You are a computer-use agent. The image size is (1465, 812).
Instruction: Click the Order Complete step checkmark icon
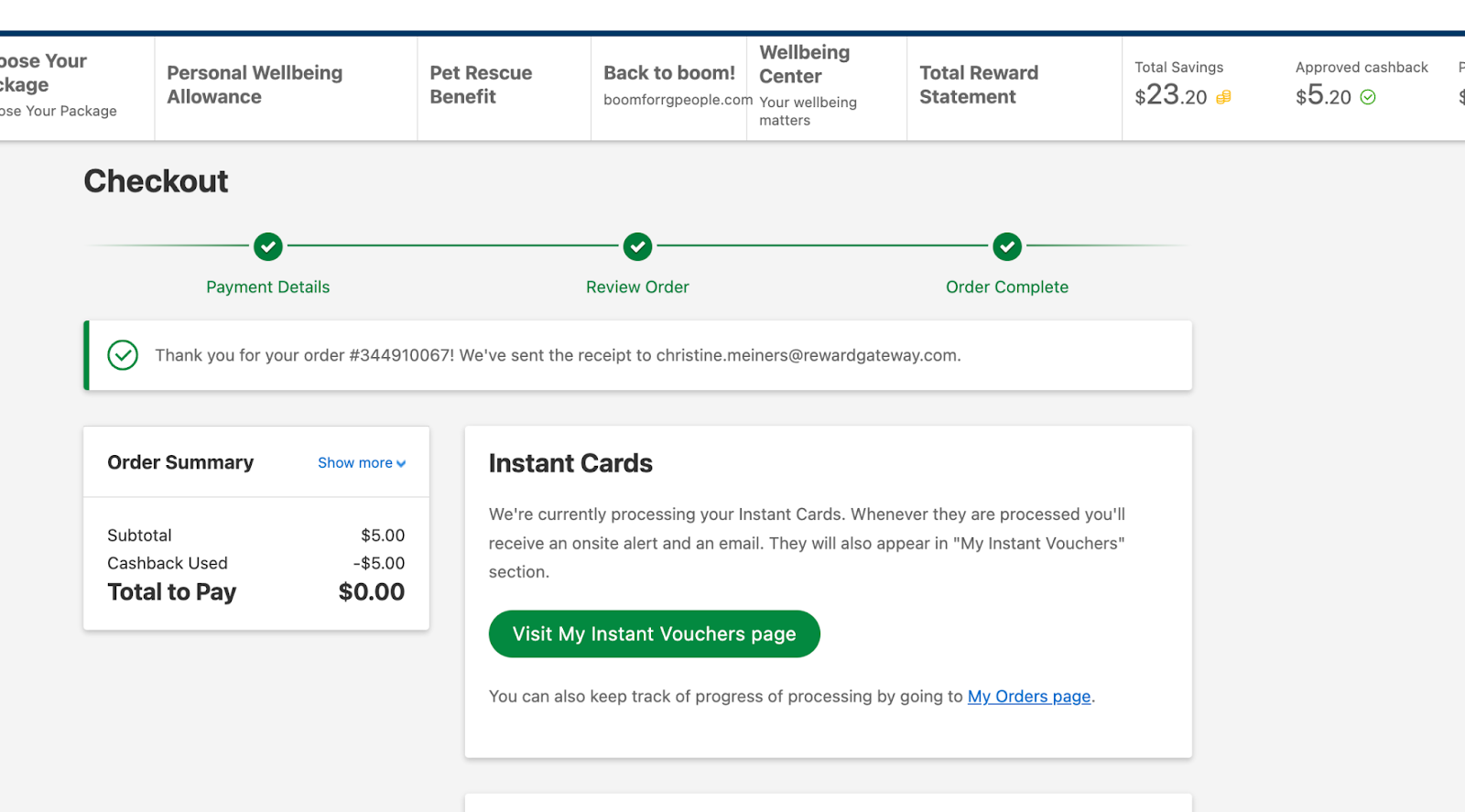tap(1007, 246)
